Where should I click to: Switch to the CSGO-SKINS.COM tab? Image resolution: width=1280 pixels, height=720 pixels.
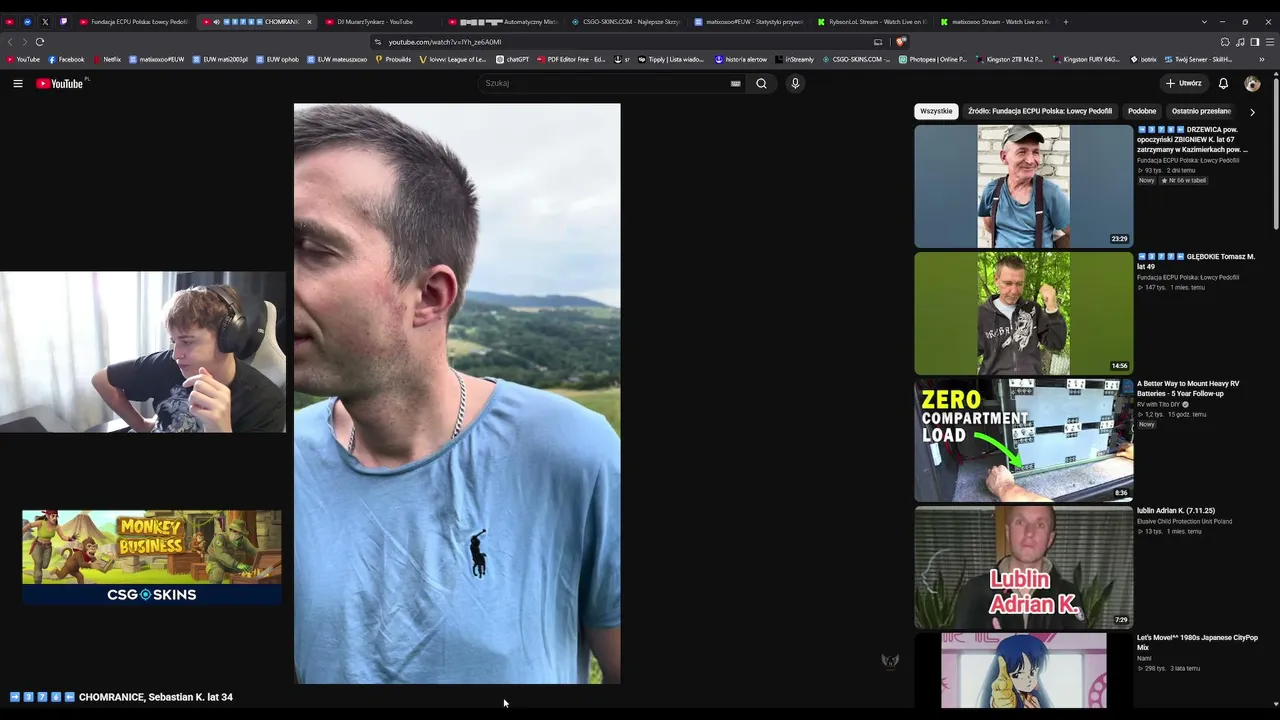(x=625, y=22)
